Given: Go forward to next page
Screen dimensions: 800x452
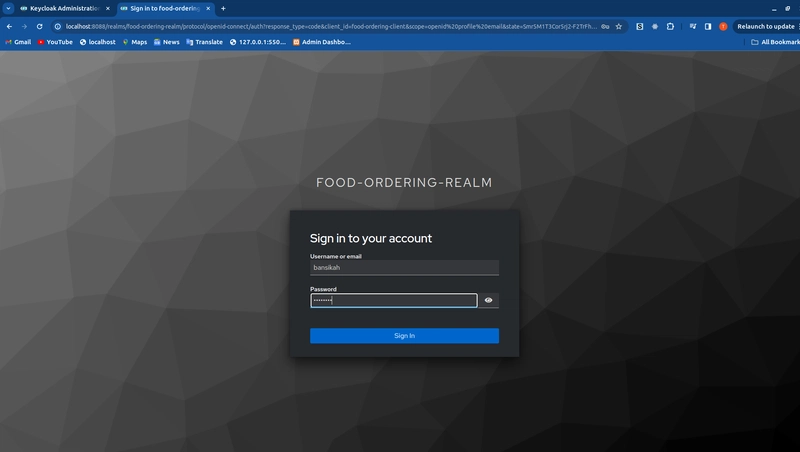Looking at the screenshot, I should (x=24, y=27).
